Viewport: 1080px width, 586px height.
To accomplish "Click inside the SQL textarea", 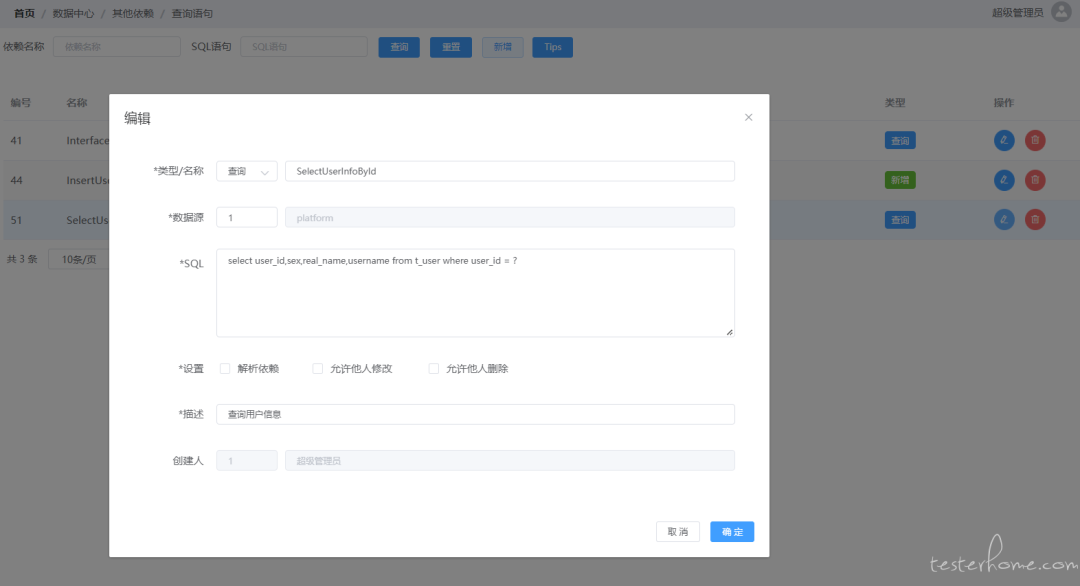I will 475,293.
